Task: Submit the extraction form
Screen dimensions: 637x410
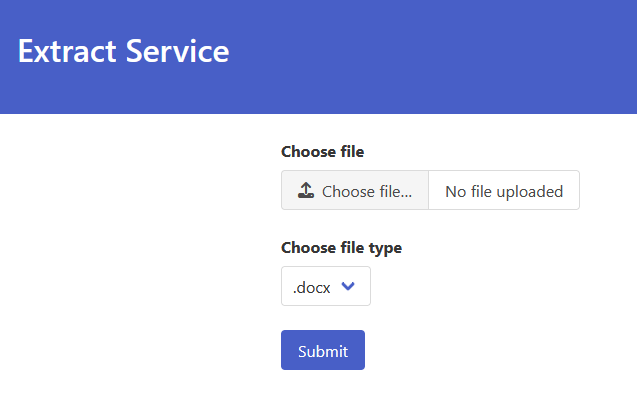Action: pos(323,350)
